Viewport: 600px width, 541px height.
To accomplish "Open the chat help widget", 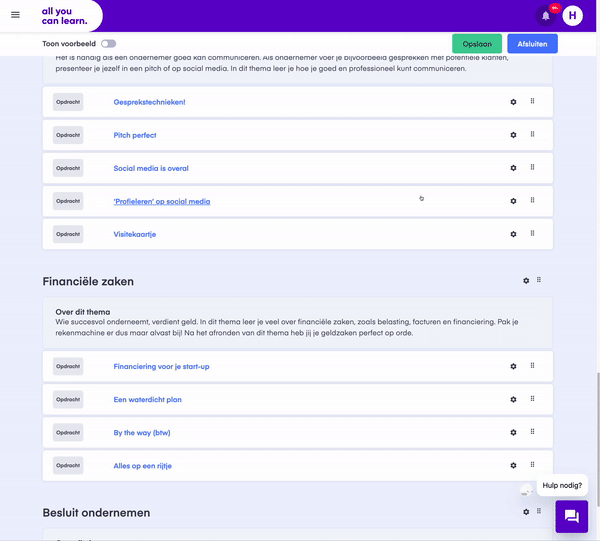I will (x=572, y=516).
